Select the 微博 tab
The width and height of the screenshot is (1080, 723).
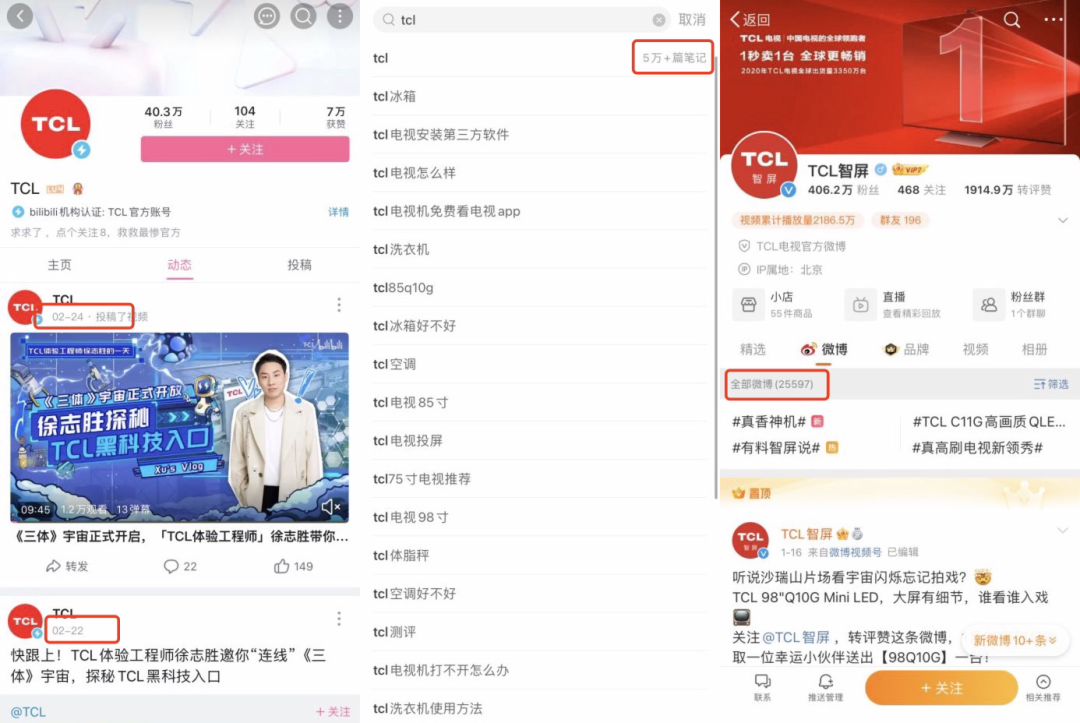[x=824, y=350]
